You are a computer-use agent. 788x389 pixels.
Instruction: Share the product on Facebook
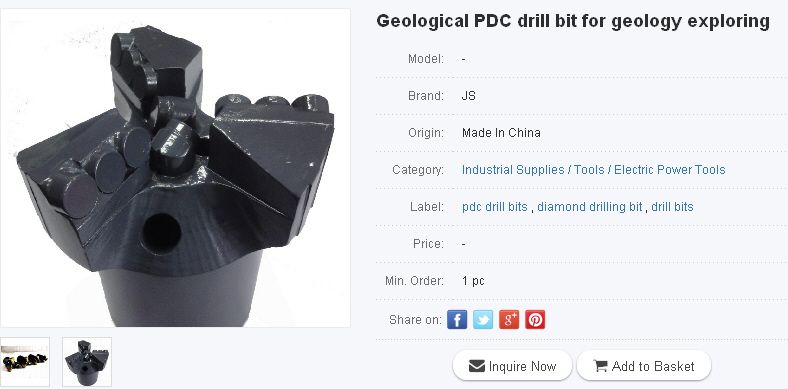point(457,320)
